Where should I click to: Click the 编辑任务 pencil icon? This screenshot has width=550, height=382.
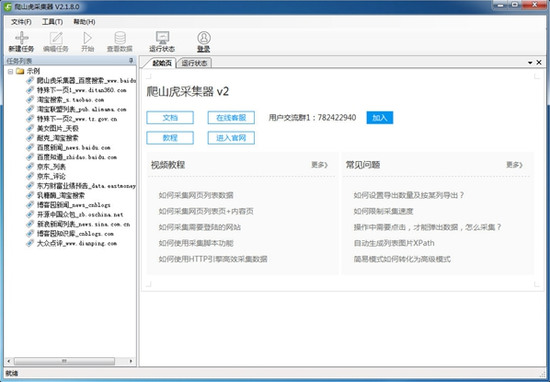[x=56, y=38]
